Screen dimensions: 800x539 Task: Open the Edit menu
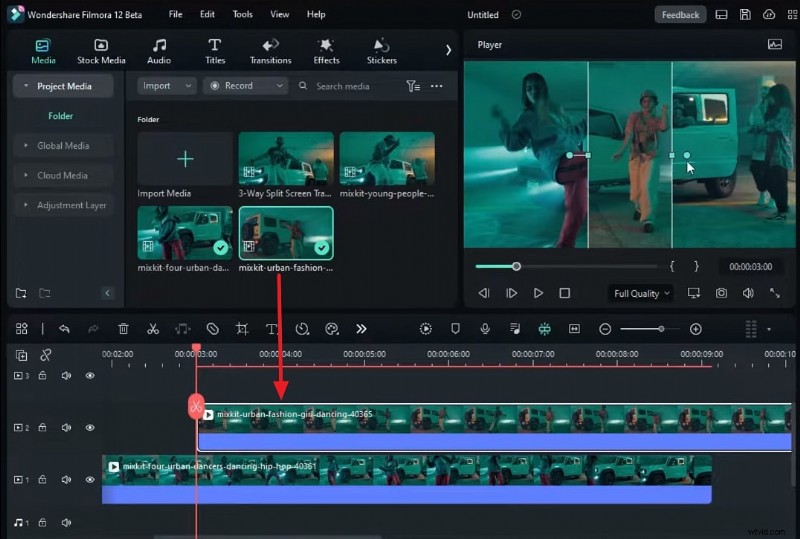coord(207,15)
